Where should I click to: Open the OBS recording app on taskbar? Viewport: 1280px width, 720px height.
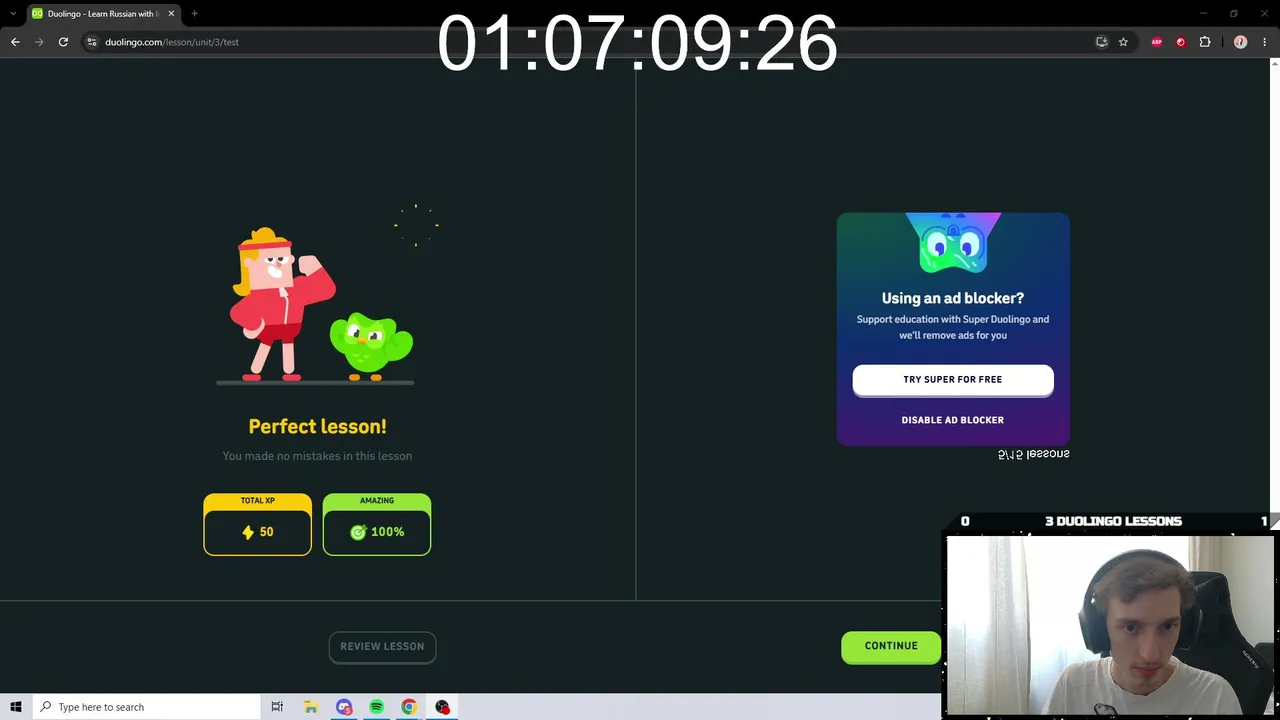pyautogui.click(x=442, y=707)
